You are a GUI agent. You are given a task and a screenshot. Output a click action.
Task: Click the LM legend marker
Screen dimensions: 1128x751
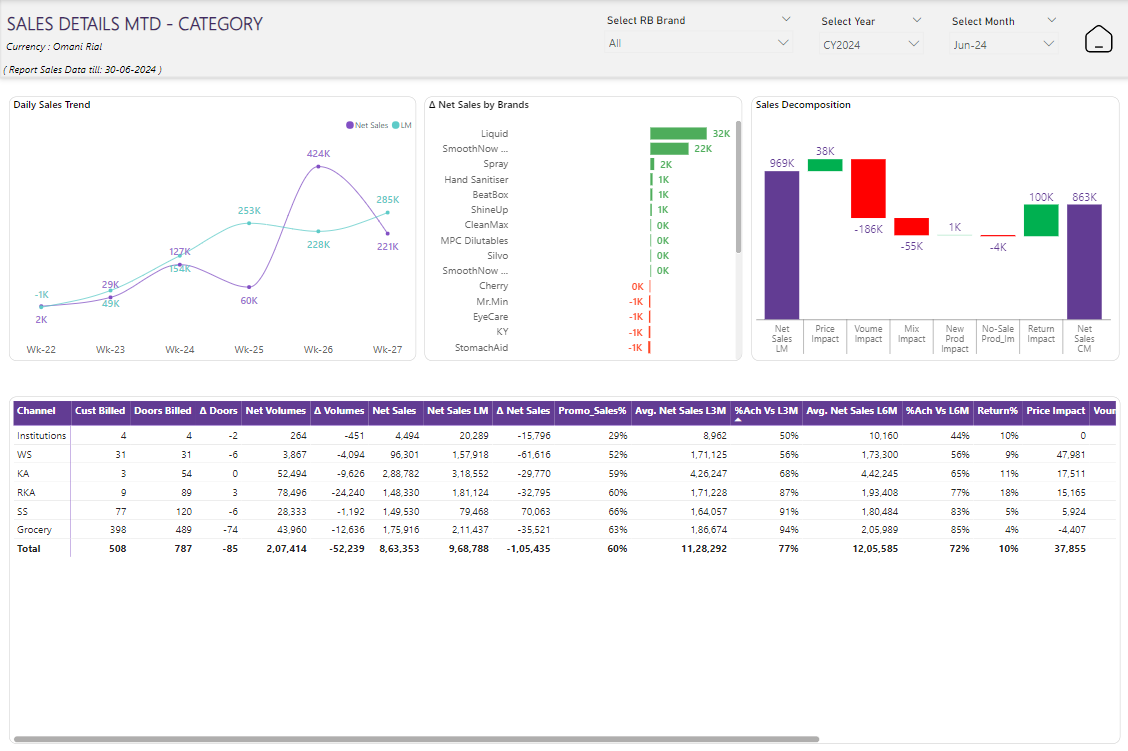[396, 125]
